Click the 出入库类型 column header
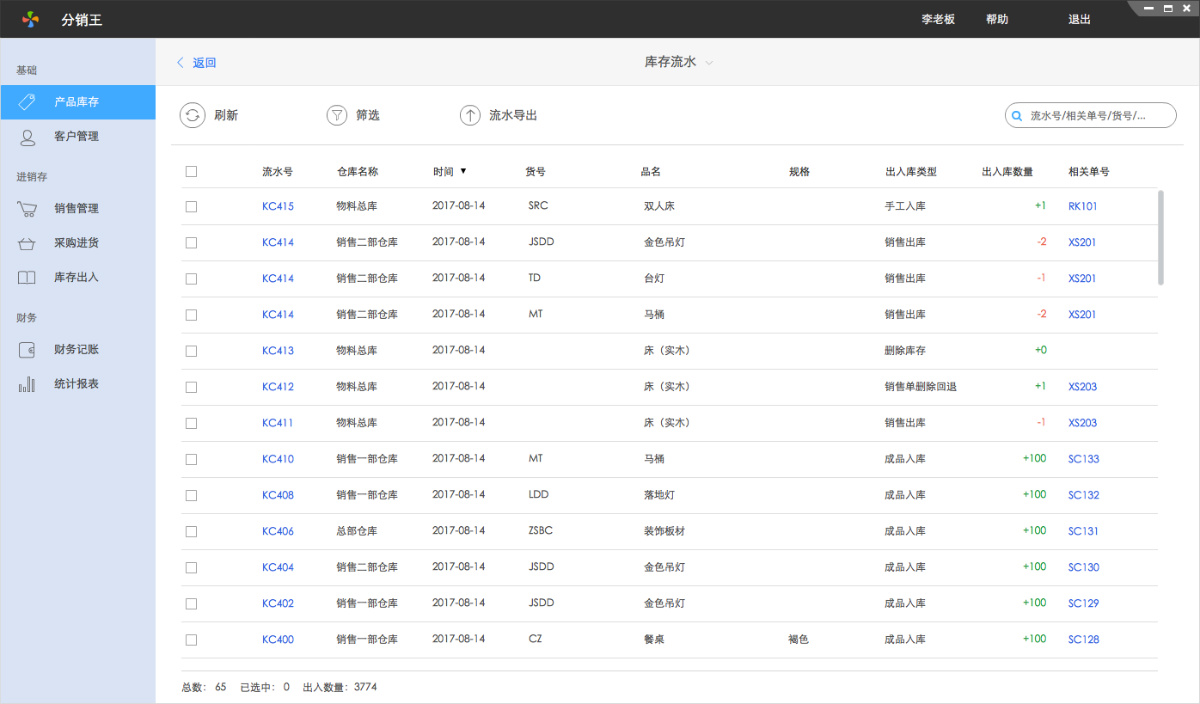 point(910,171)
